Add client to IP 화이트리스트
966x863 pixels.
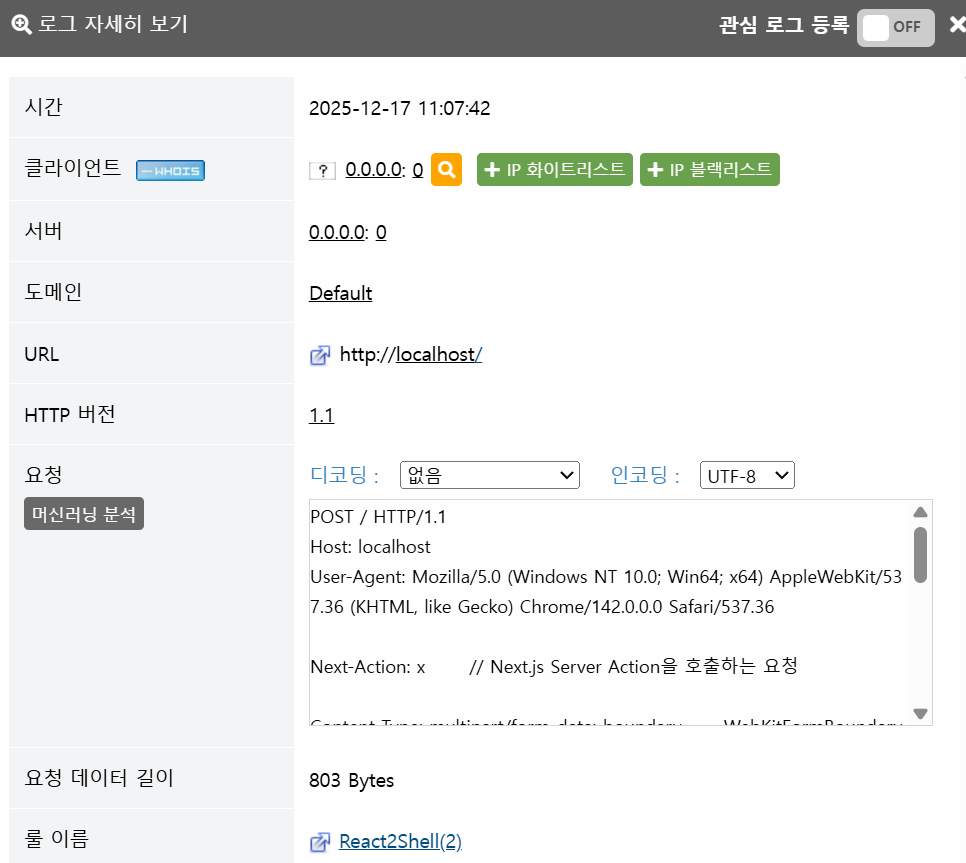[x=555, y=170]
